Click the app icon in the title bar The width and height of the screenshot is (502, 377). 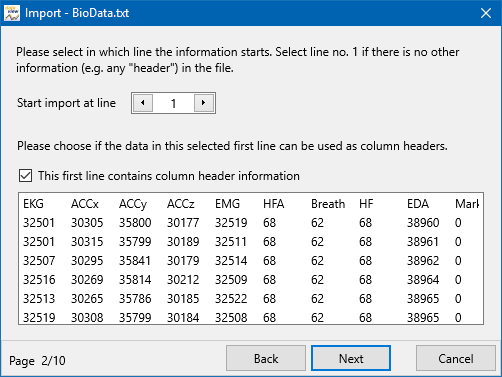(12, 13)
